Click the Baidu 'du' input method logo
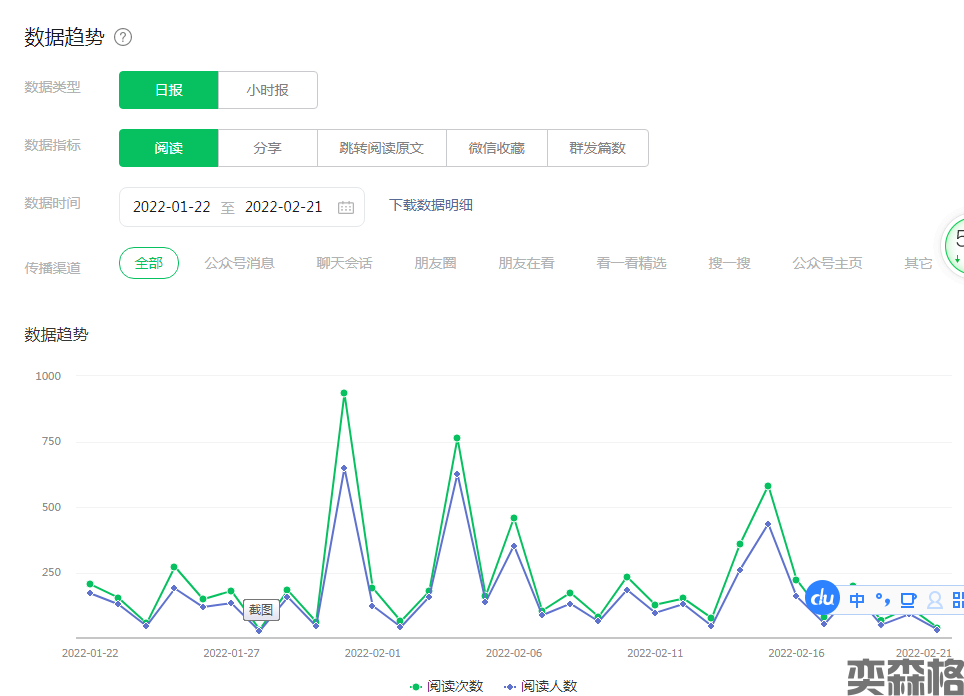 click(823, 598)
